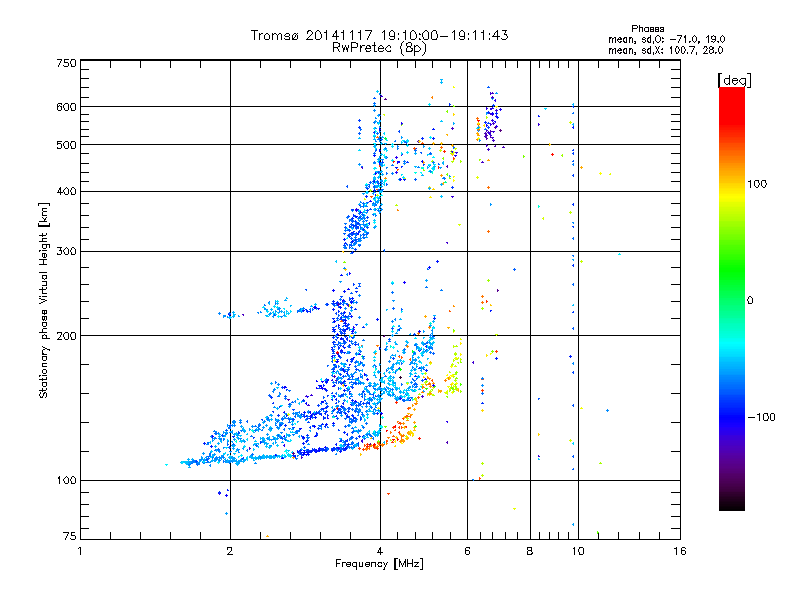Click the x-axis tick label '16'

pyautogui.click(x=680, y=551)
